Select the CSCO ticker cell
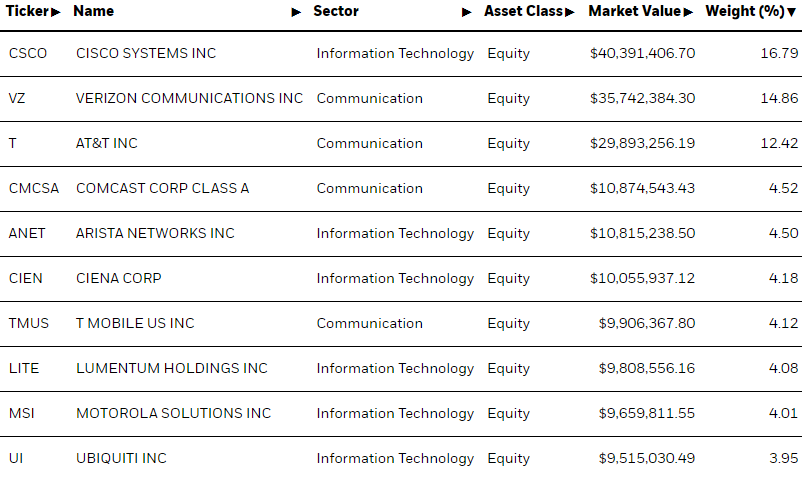Image resolution: width=802 pixels, height=477 pixels. pos(28,53)
